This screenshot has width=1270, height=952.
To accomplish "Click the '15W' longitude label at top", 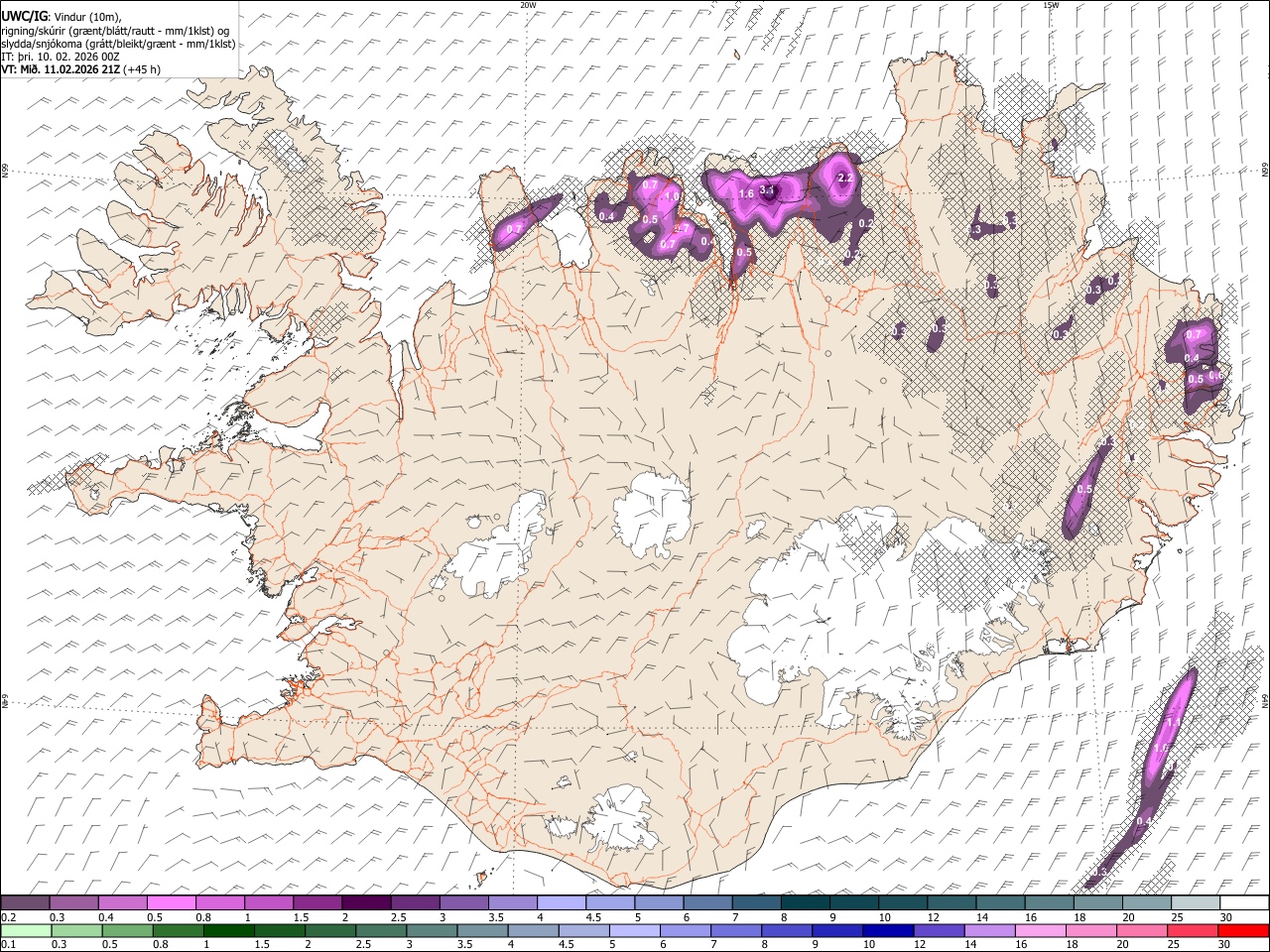I will click(x=1051, y=5).
